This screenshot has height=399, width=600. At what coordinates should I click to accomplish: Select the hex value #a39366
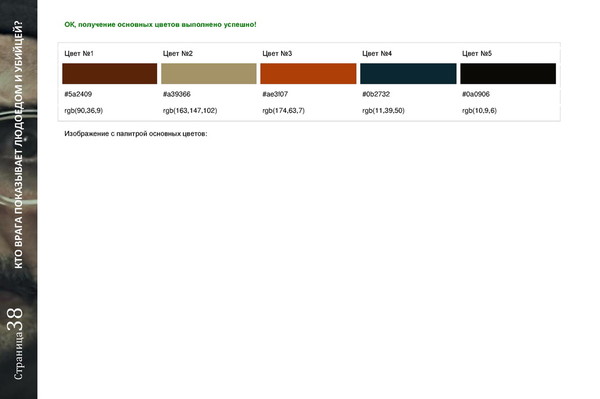(177, 94)
